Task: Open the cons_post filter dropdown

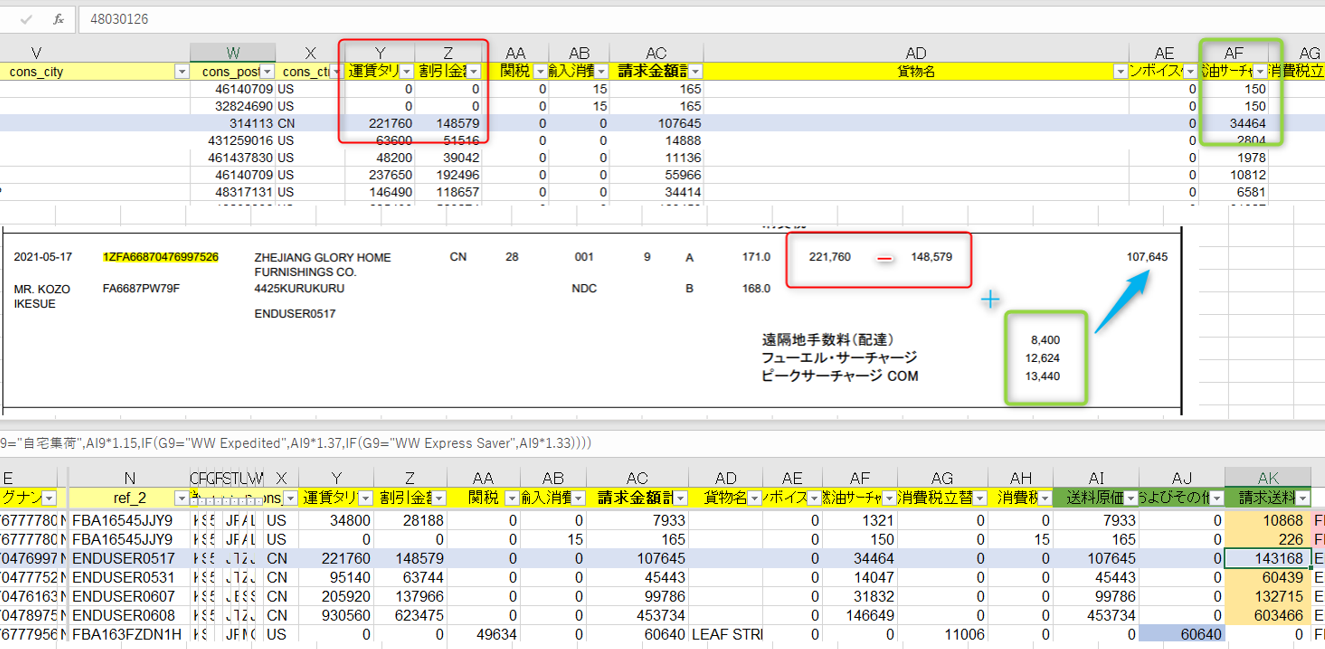Action: coord(268,72)
